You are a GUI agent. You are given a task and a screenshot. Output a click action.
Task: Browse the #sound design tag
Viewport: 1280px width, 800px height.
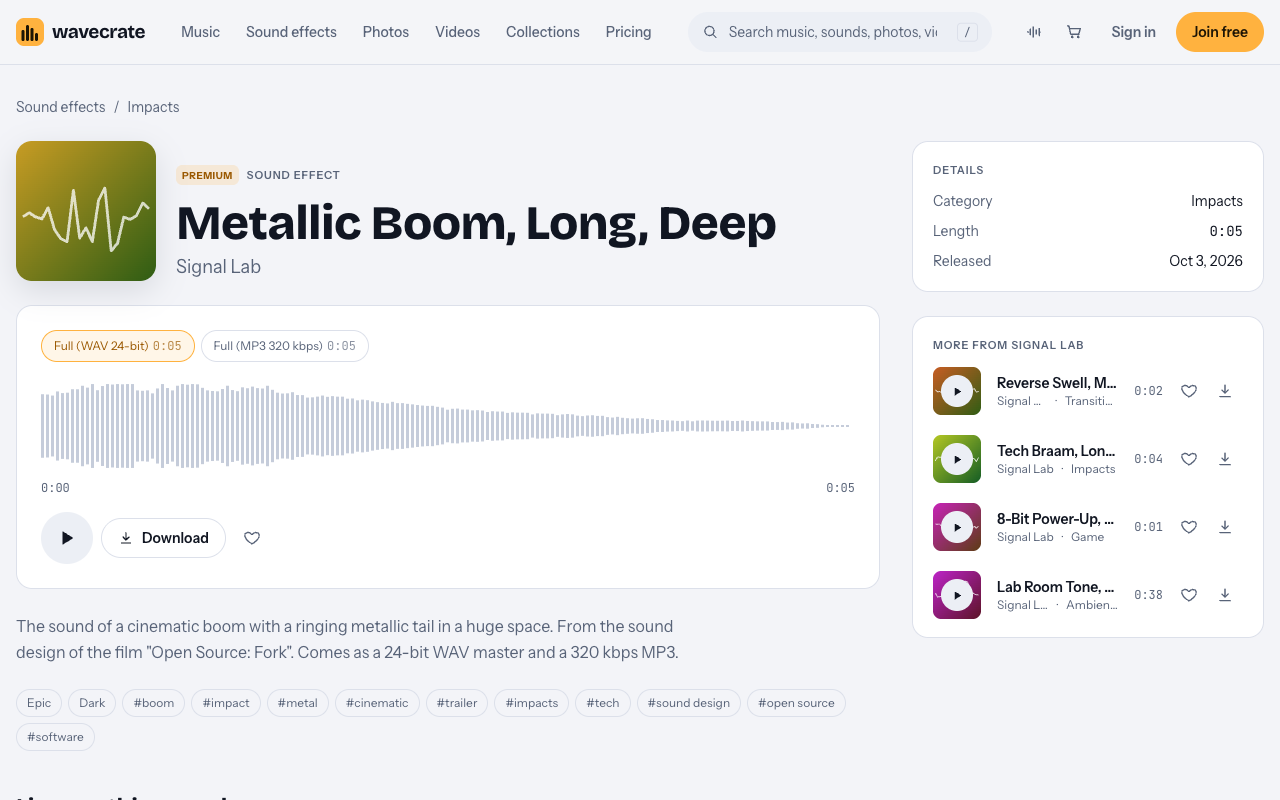tap(689, 703)
